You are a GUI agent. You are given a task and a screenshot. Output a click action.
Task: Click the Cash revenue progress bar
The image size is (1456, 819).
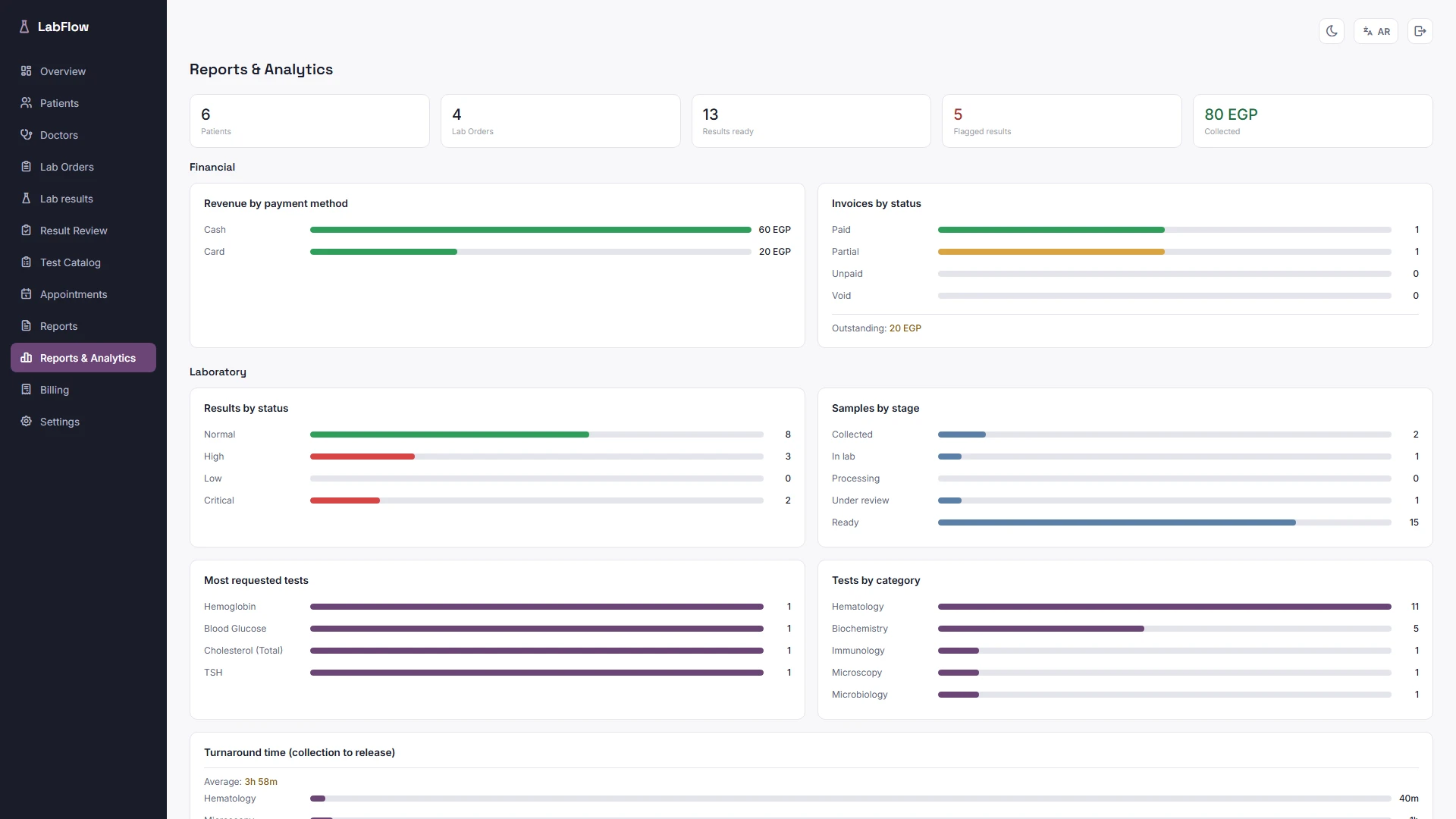[x=531, y=229]
